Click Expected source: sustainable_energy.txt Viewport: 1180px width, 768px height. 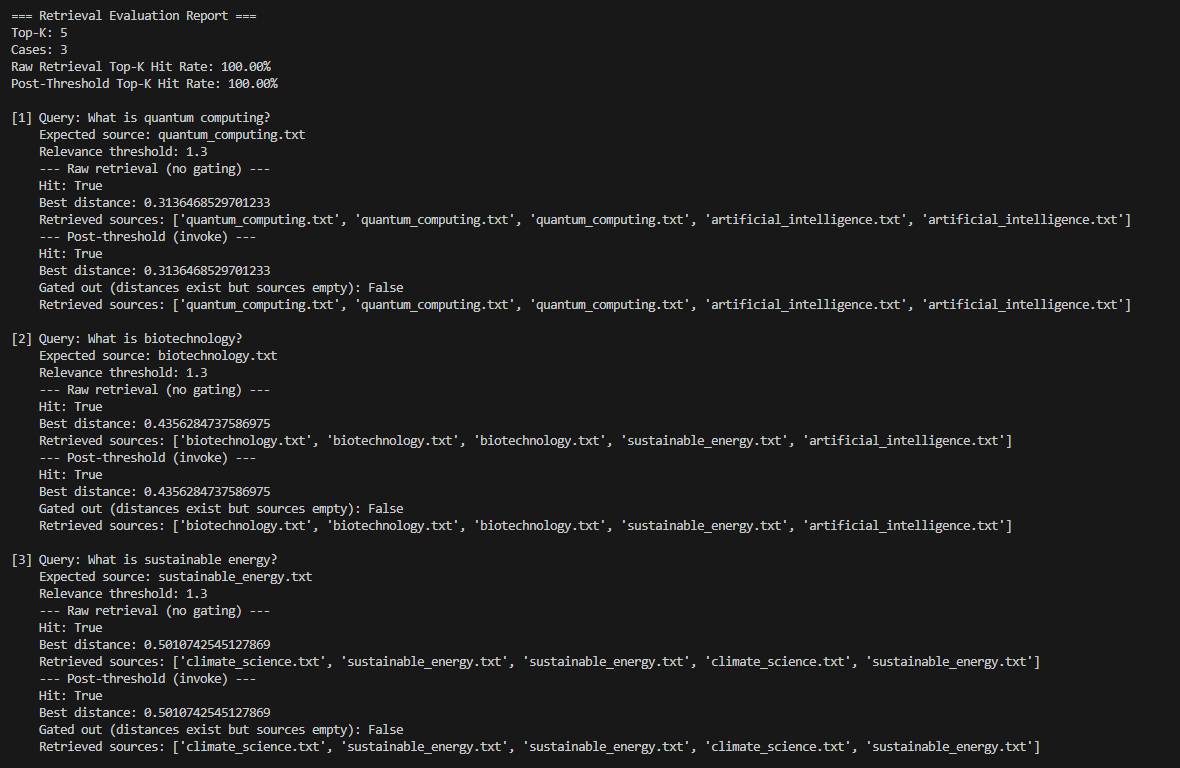point(175,576)
